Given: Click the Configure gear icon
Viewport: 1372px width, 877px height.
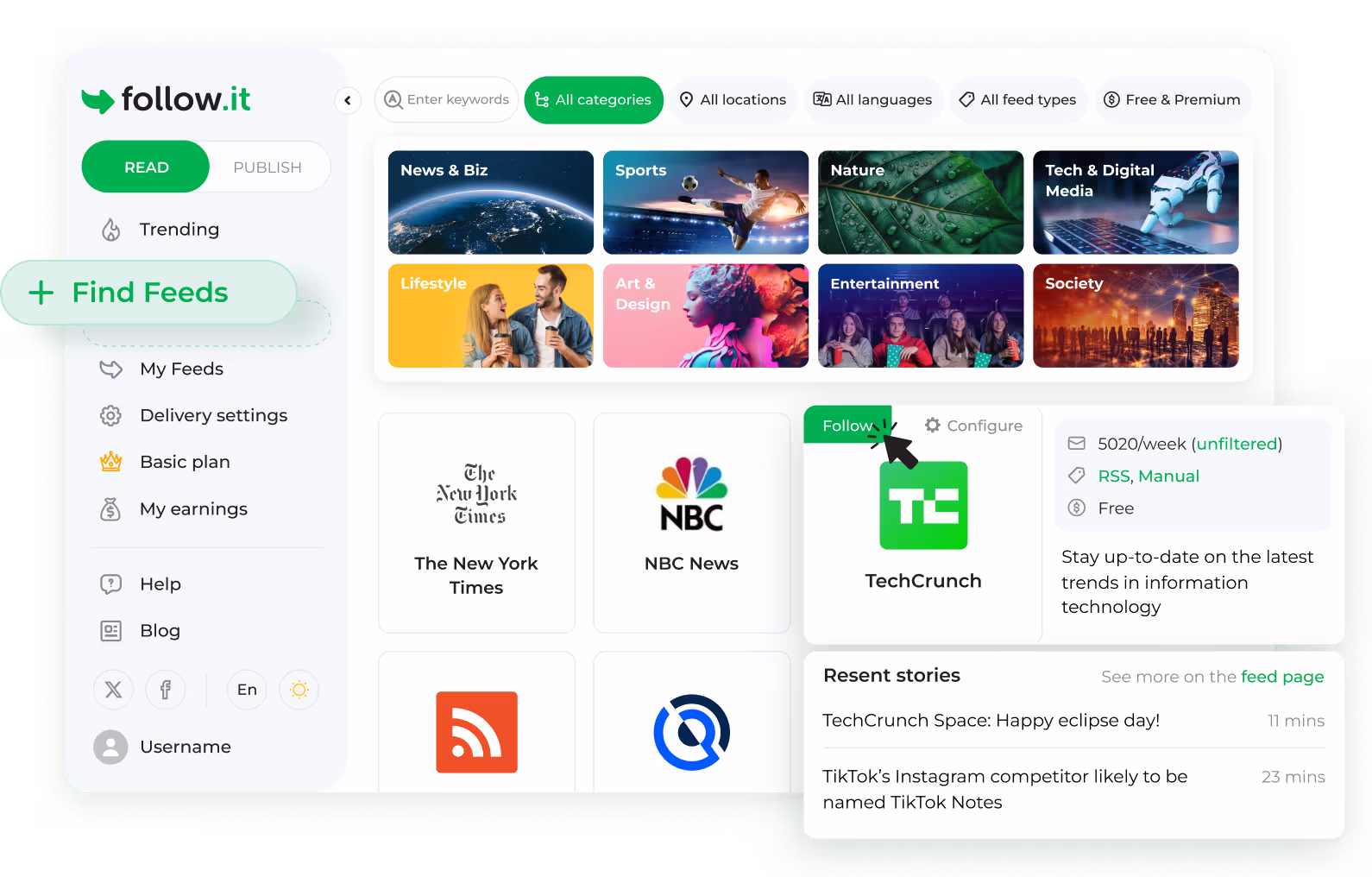Looking at the screenshot, I should tap(933, 426).
